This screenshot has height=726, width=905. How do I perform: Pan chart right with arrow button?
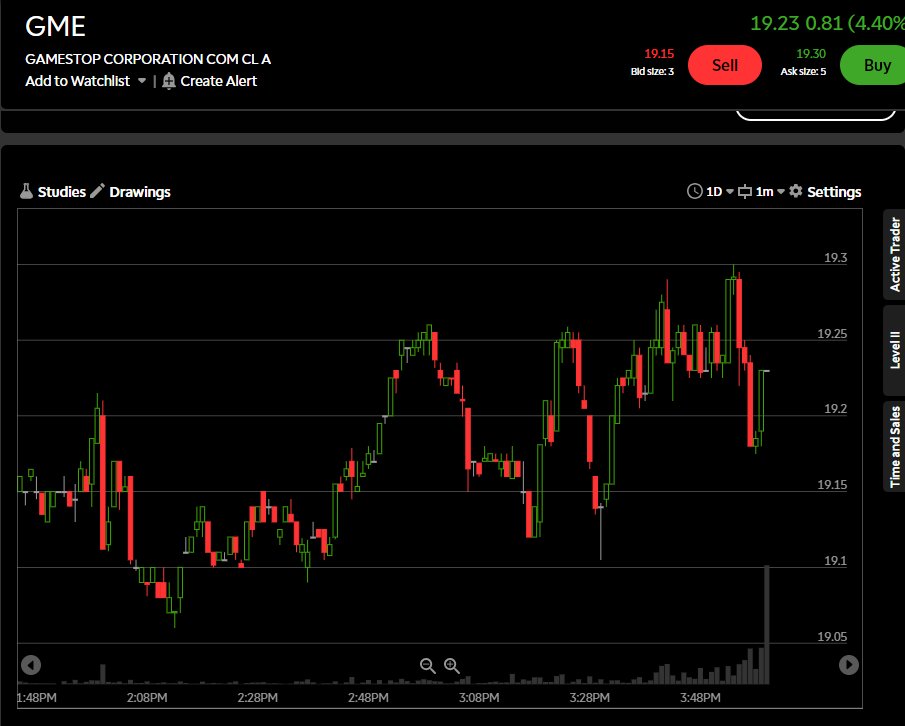pyautogui.click(x=848, y=665)
